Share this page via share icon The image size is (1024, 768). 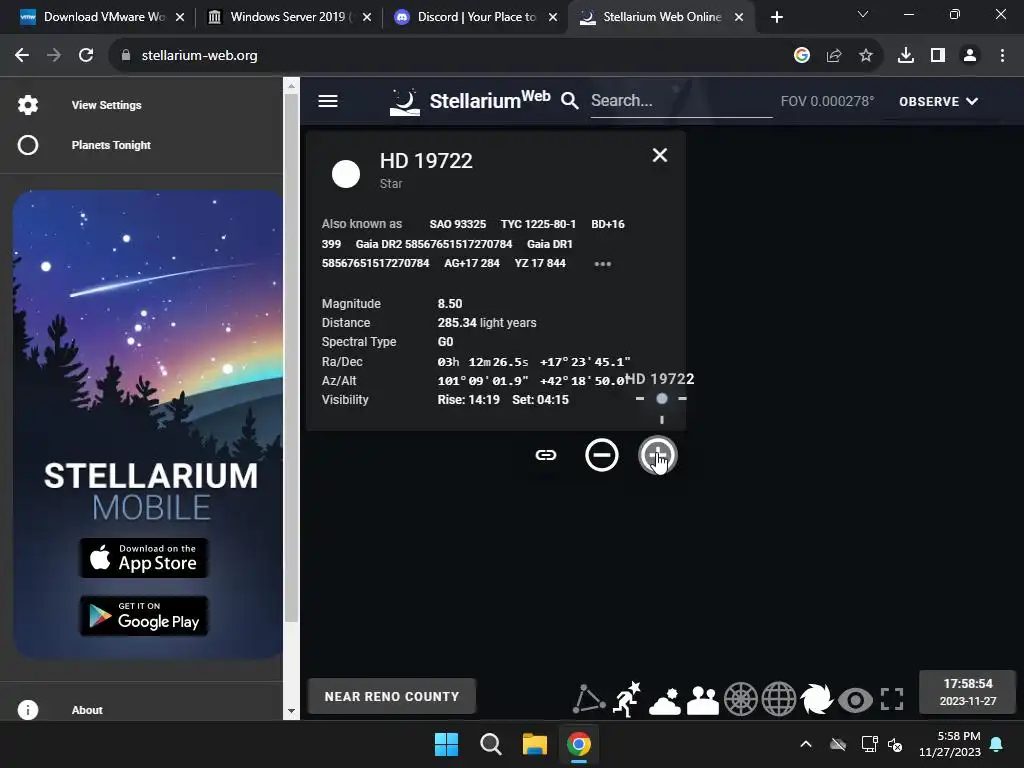tap(833, 56)
